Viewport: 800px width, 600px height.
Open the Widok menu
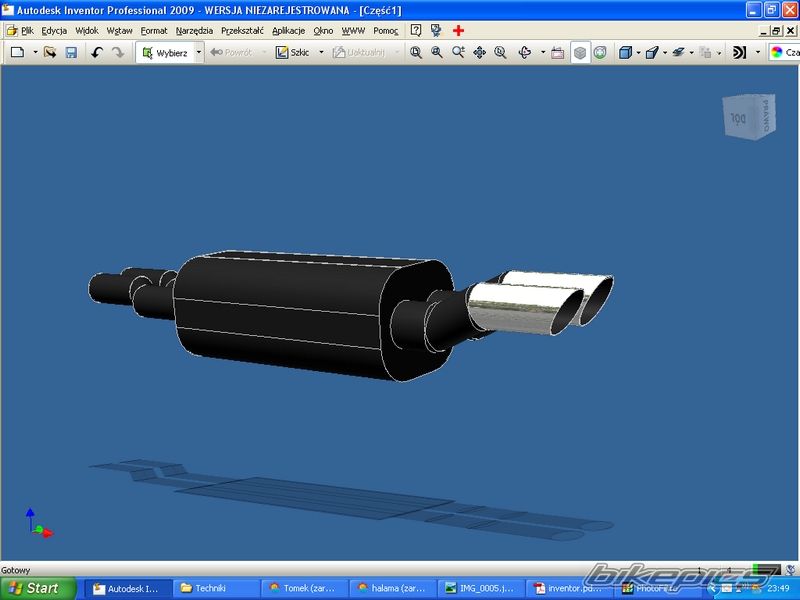(86, 30)
